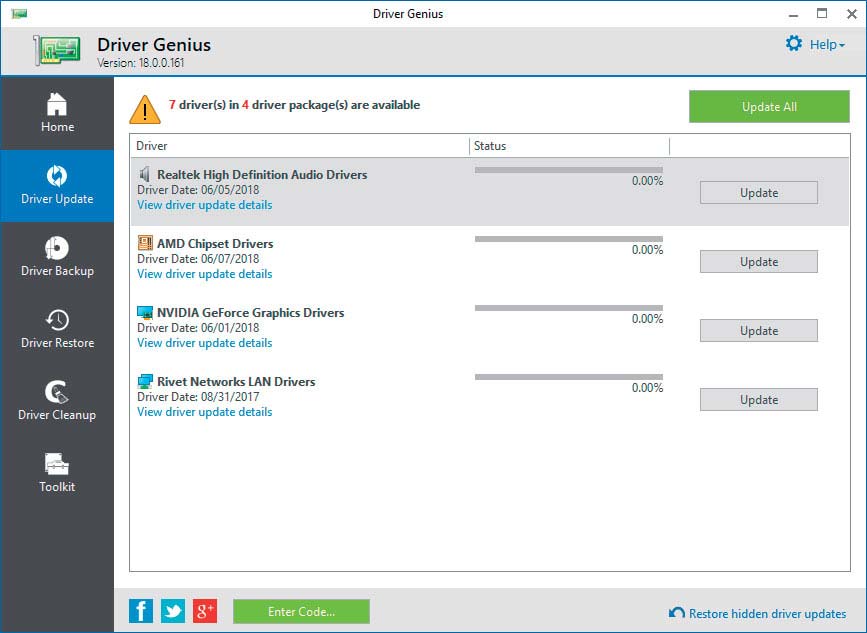Viewport: 867px width, 633px height.
Task: Click Driver Date 06/05/2018 text
Action: coord(198,190)
